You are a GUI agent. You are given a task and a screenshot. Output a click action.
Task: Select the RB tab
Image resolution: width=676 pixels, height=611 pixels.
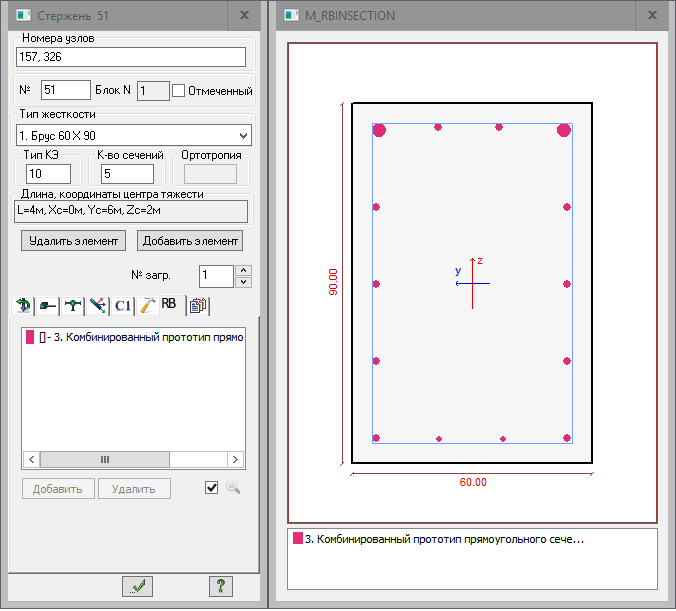pos(169,304)
